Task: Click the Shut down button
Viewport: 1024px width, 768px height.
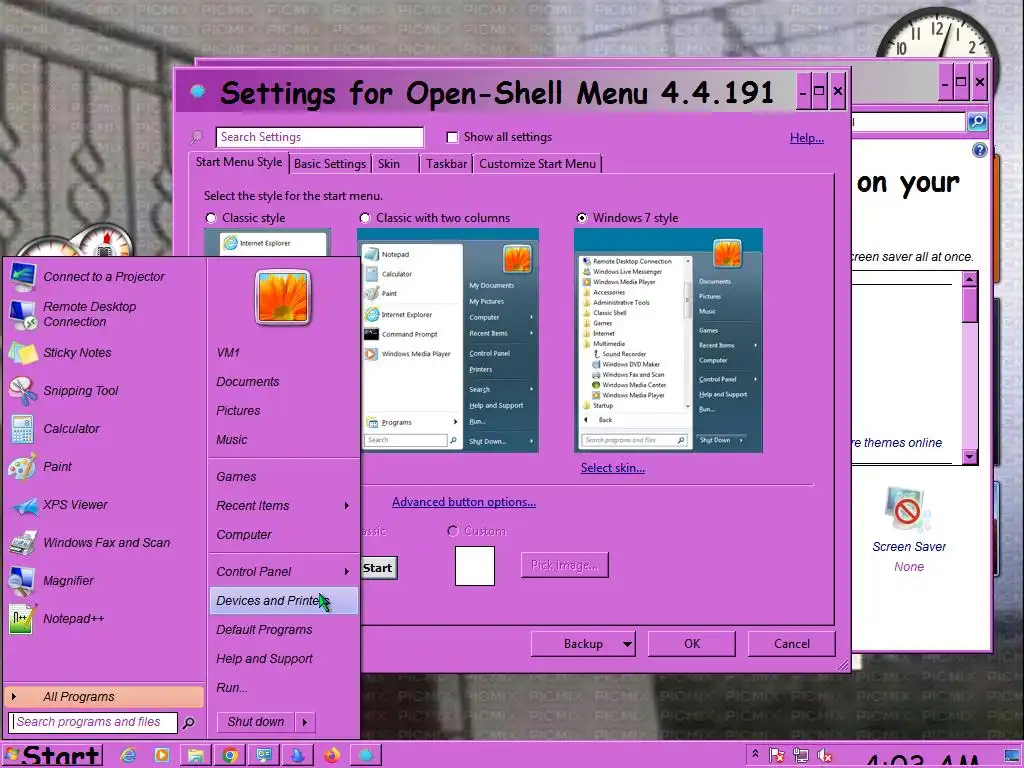Action: pyautogui.click(x=256, y=722)
